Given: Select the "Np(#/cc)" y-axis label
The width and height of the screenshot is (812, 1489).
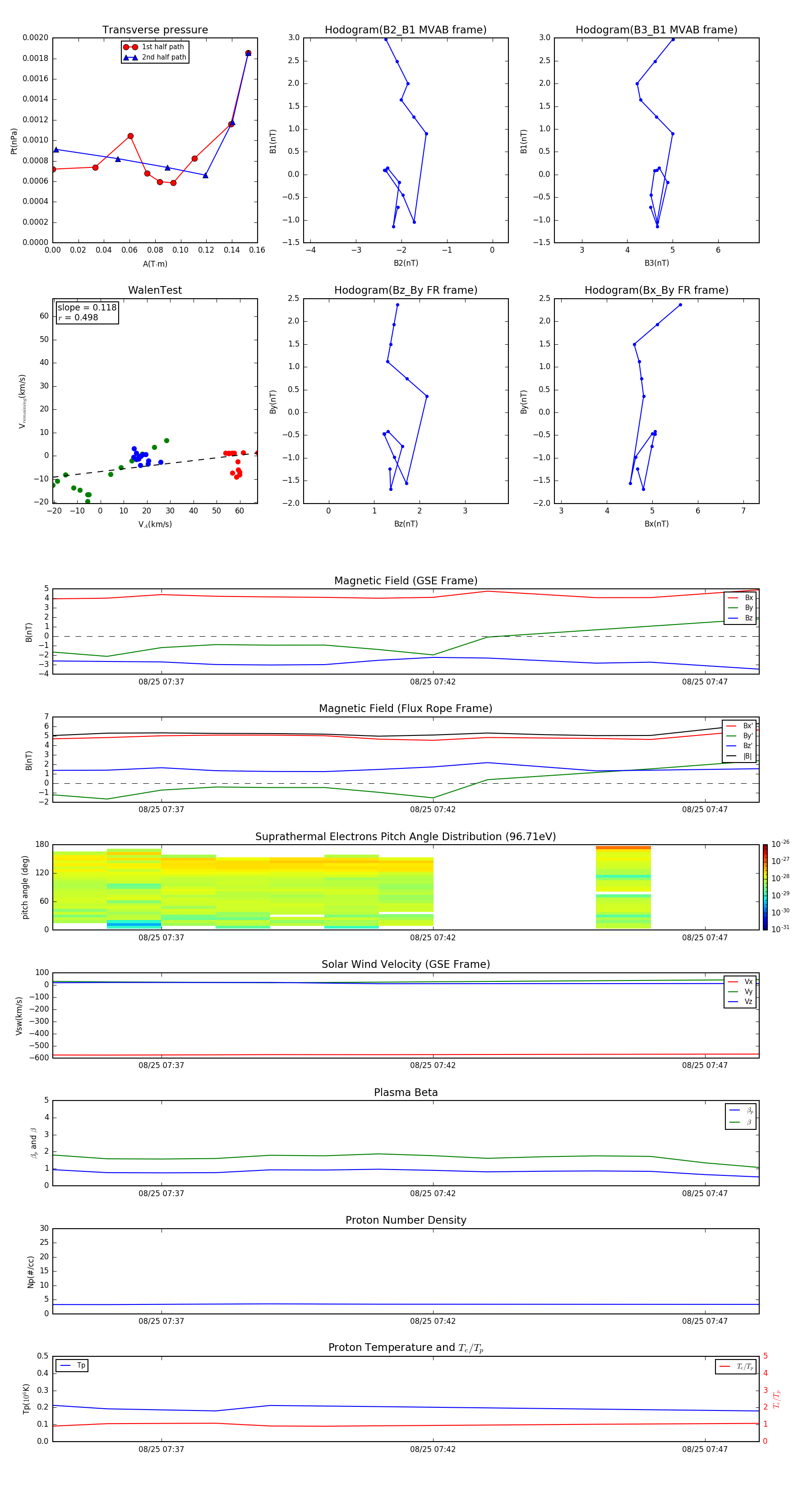Looking at the screenshot, I should (x=31, y=1272).
